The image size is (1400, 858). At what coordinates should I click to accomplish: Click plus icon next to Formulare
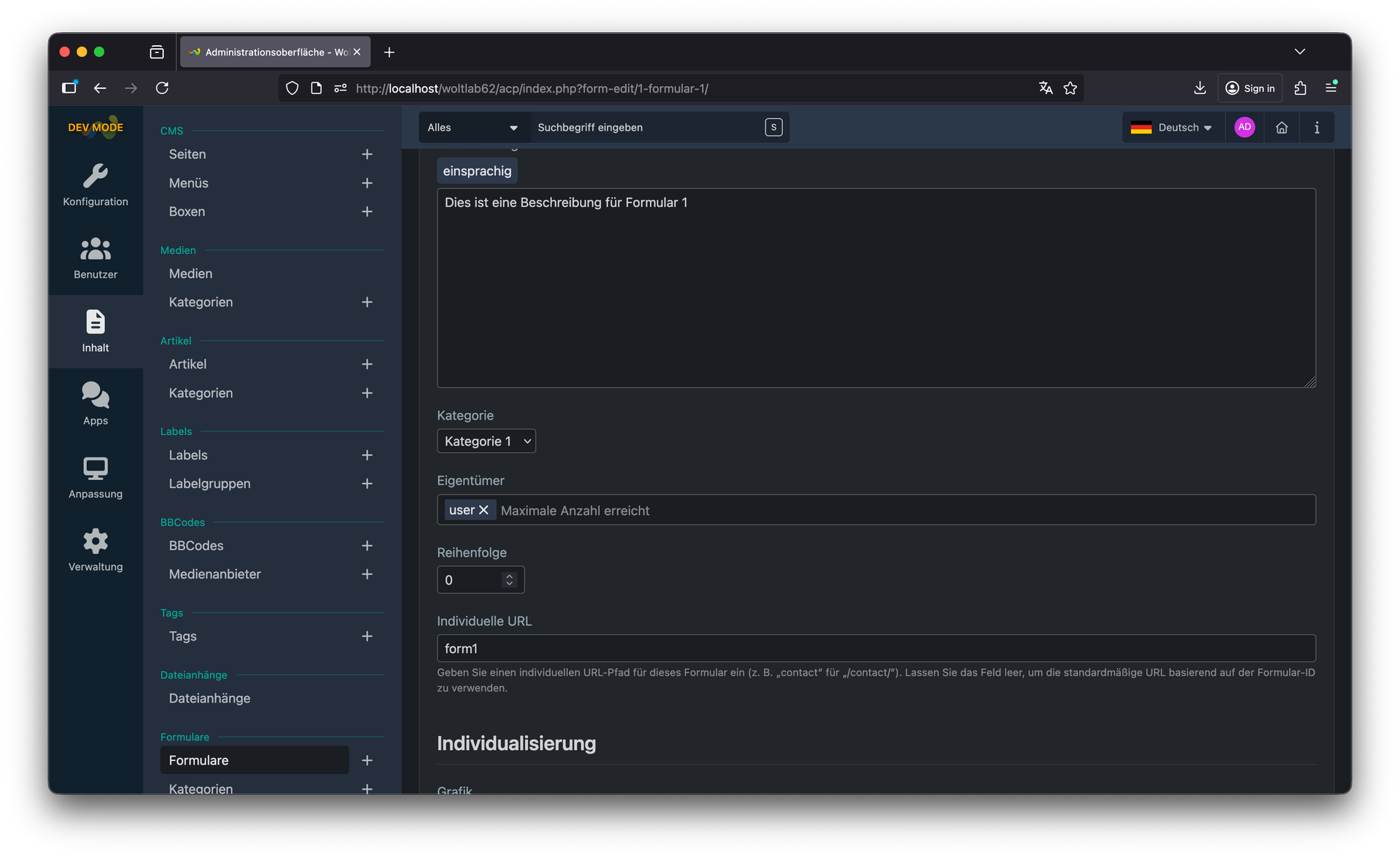click(x=367, y=760)
